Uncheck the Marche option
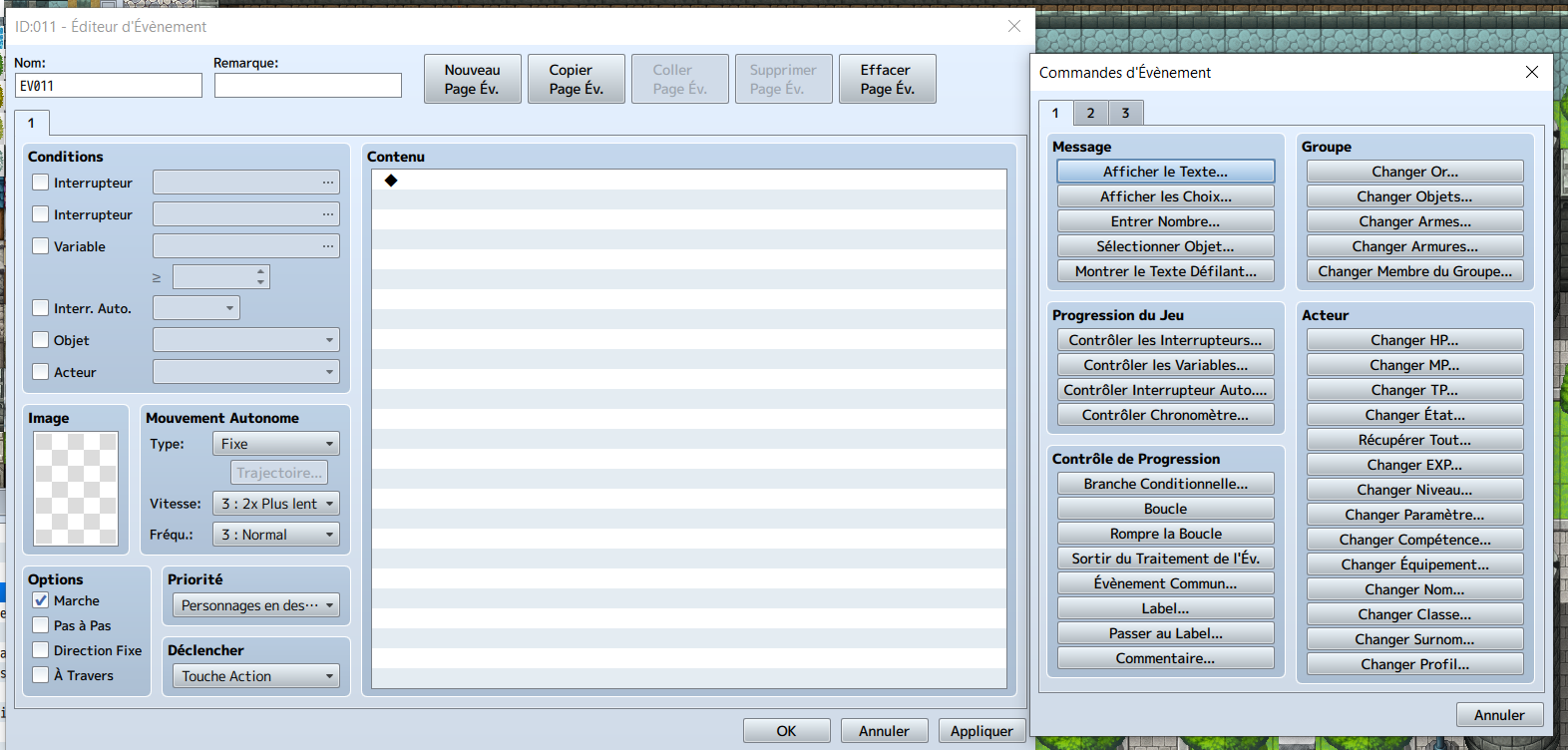Viewport: 1568px width, 750px height. coord(41,600)
